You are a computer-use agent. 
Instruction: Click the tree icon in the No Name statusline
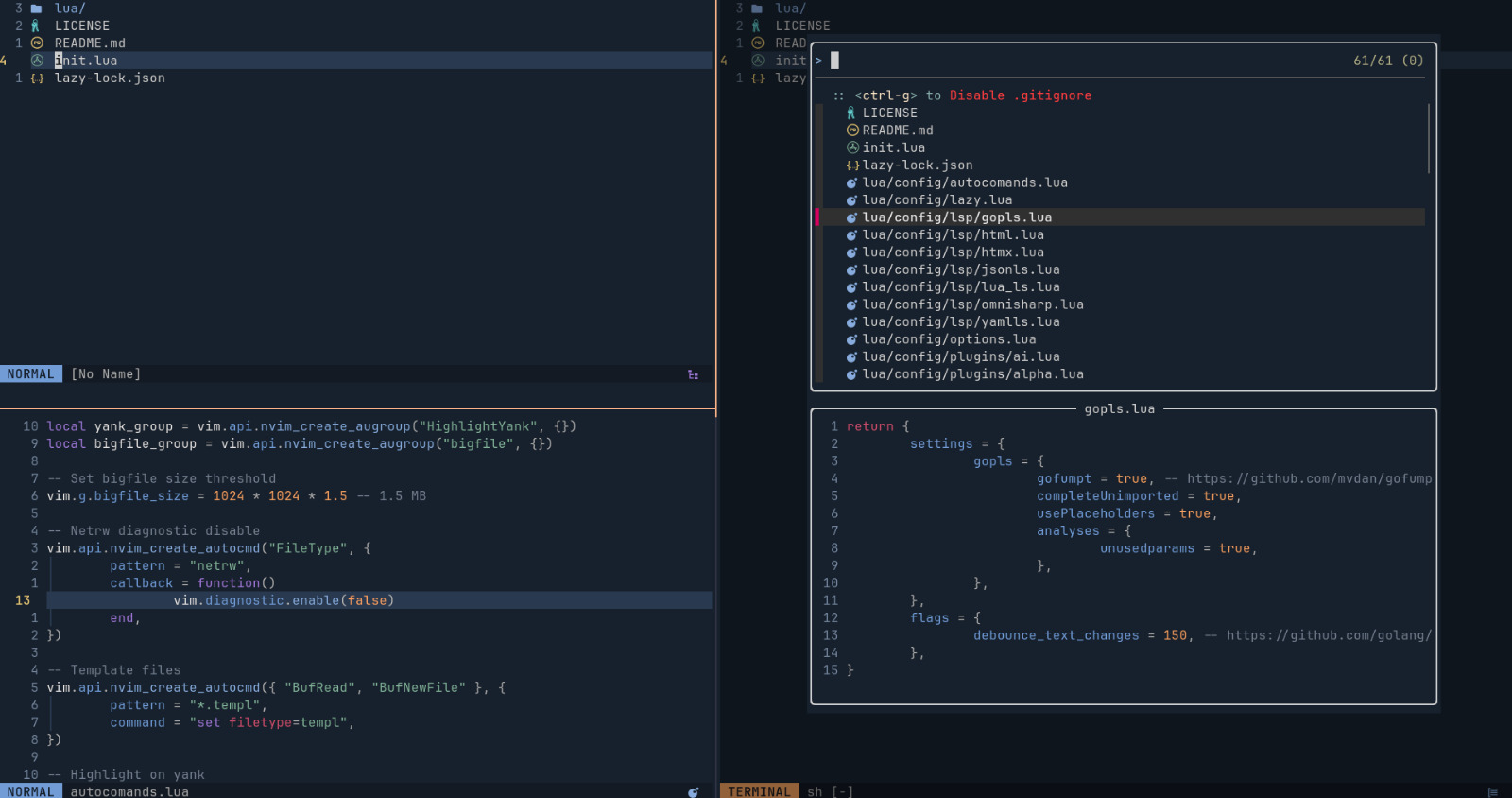[x=693, y=374]
